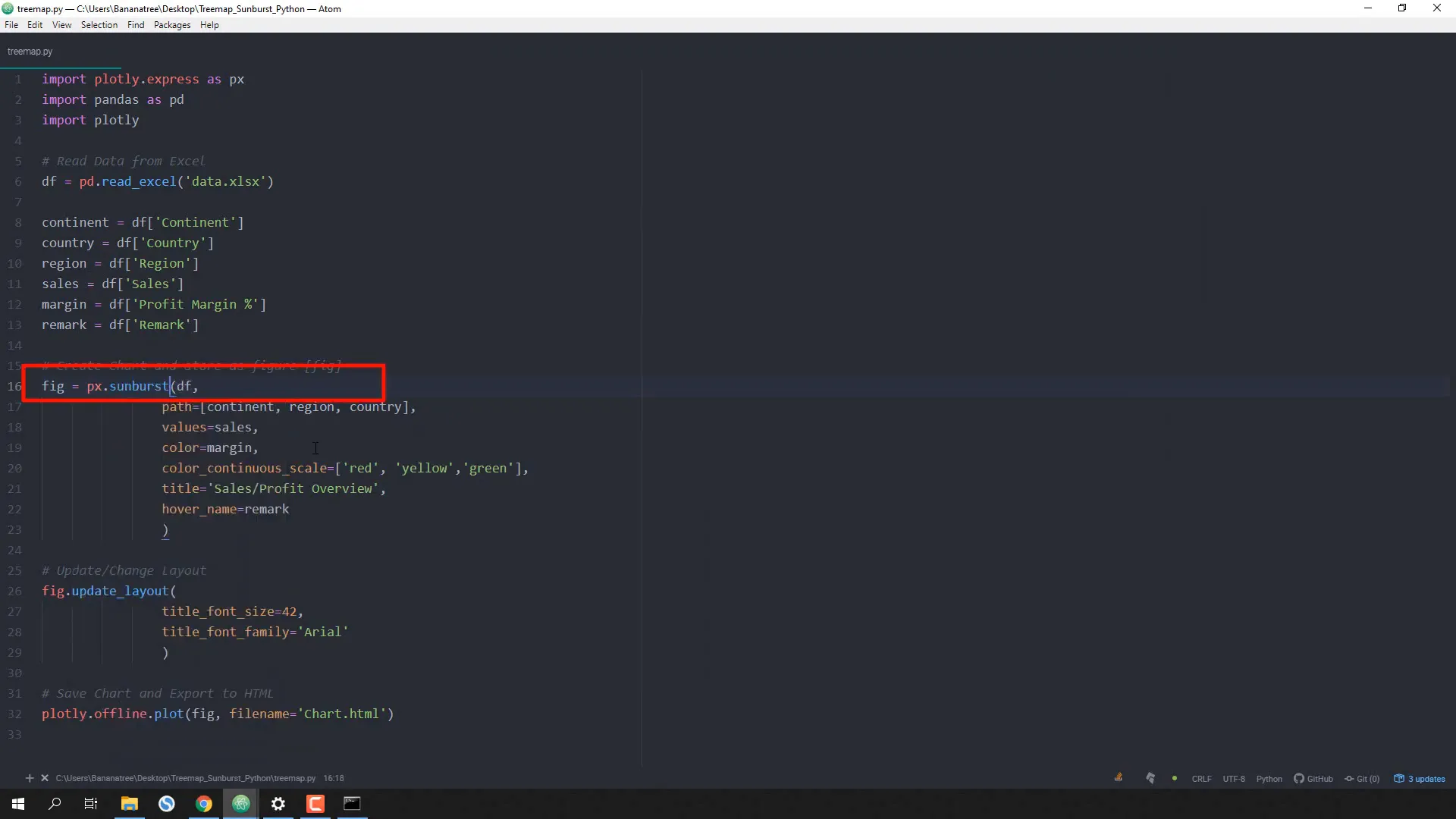Open the CRLF line ending selector
Image resolution: width=1456 pixels, height=819 pixels.
(1201, 779)
